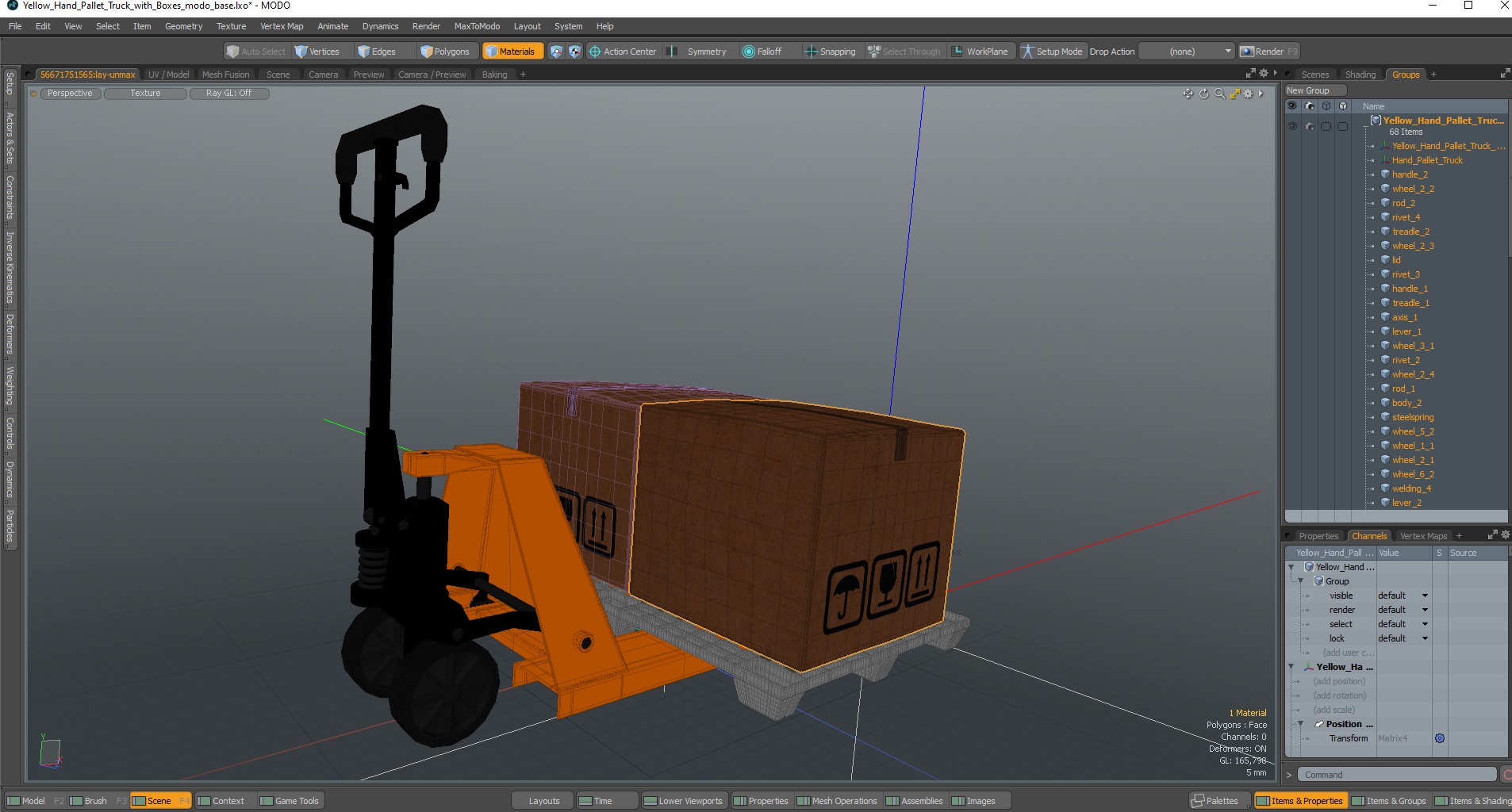1512x812 pixels.
Task: Click Game Tools layout button
Action: tap(290, 801)
